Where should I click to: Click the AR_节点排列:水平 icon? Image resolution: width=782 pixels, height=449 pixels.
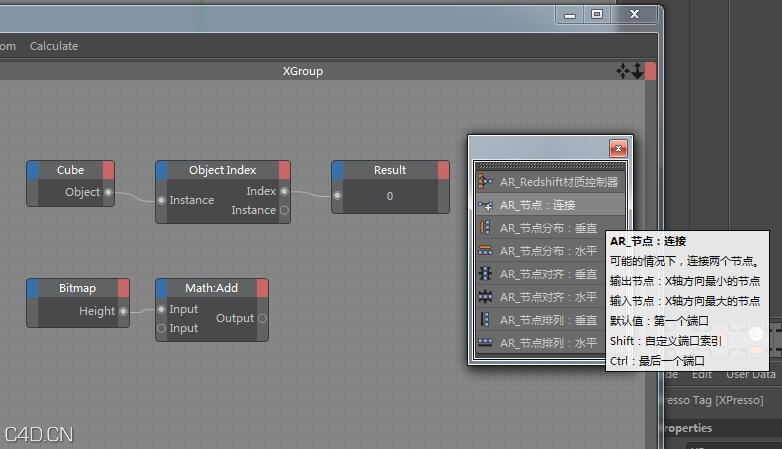[485, 343]
